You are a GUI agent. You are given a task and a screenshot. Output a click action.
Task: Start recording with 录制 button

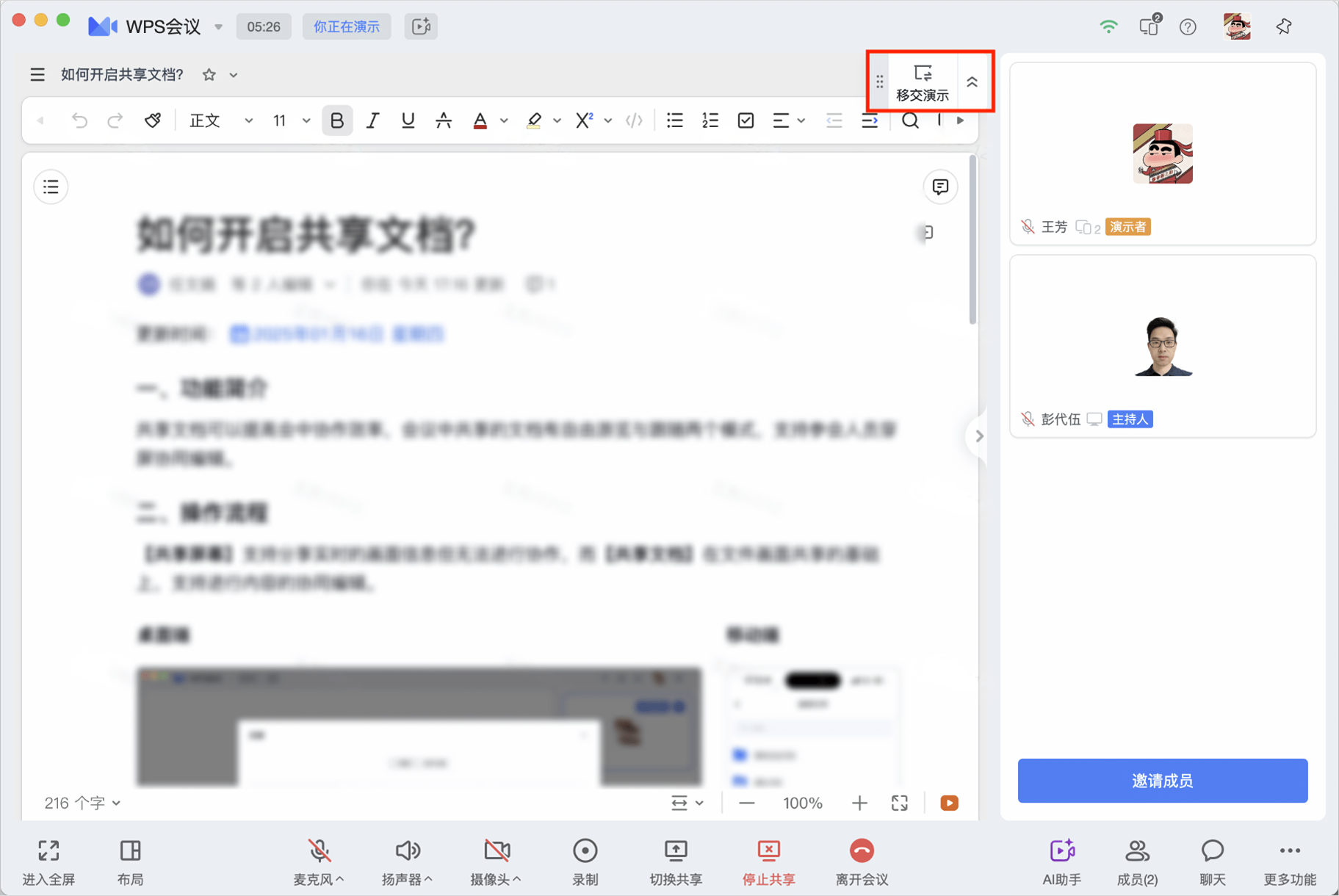tap(585, 861)
